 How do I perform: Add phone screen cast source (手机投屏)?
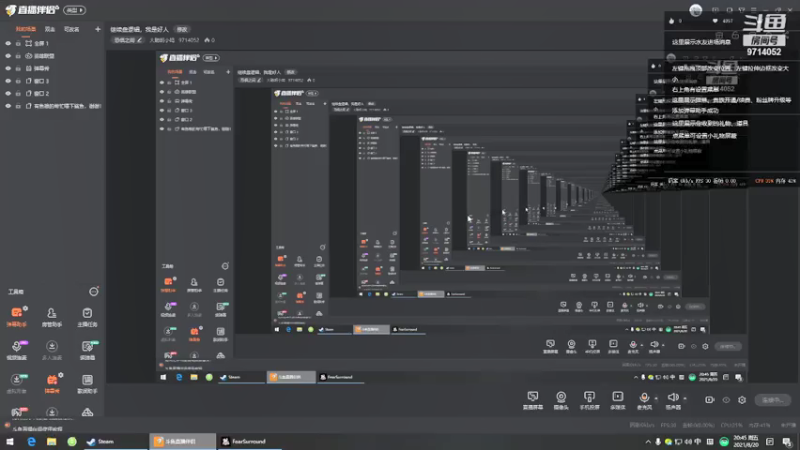click(x=589, y=400)
